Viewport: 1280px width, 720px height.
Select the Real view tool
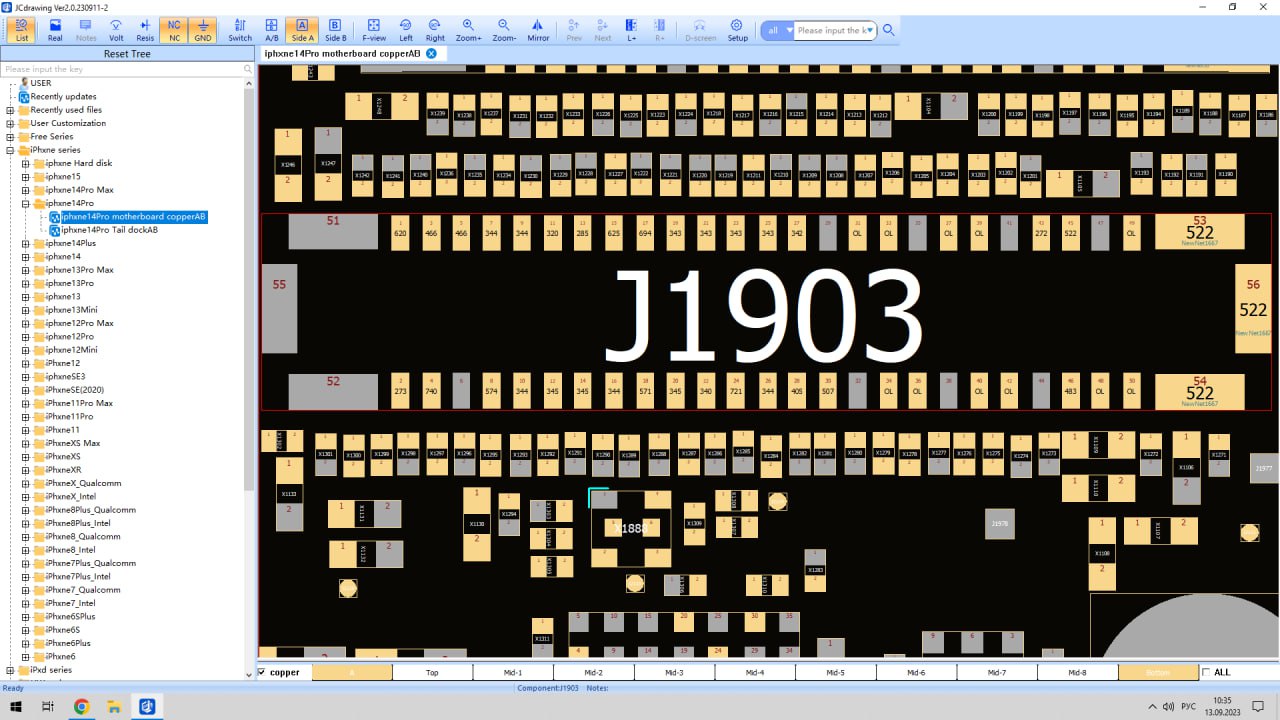point(55,29)
